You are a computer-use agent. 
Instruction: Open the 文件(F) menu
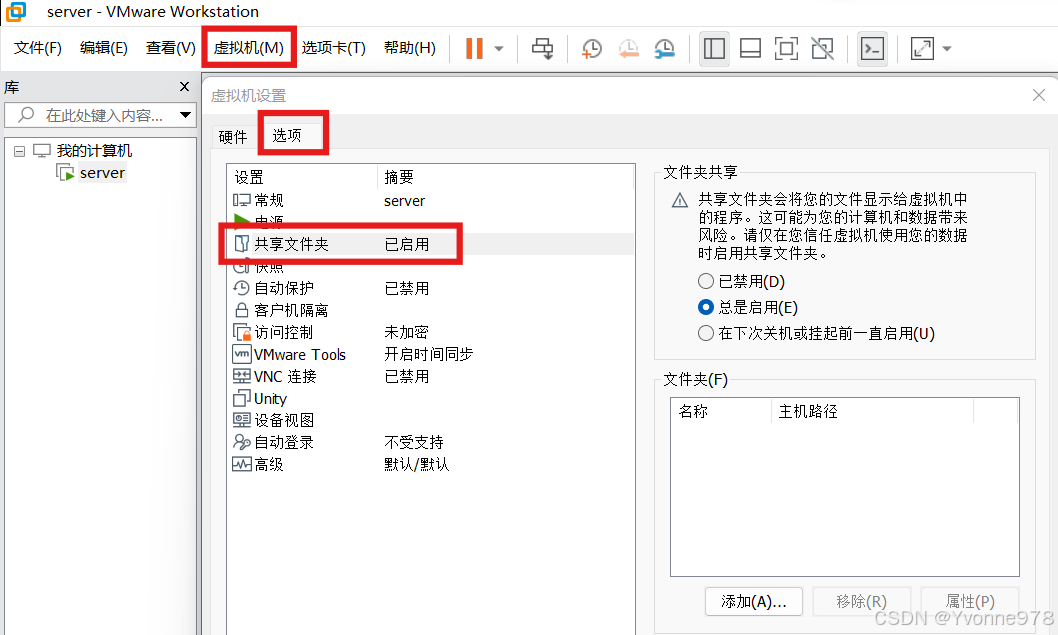[x=38, y=48]
